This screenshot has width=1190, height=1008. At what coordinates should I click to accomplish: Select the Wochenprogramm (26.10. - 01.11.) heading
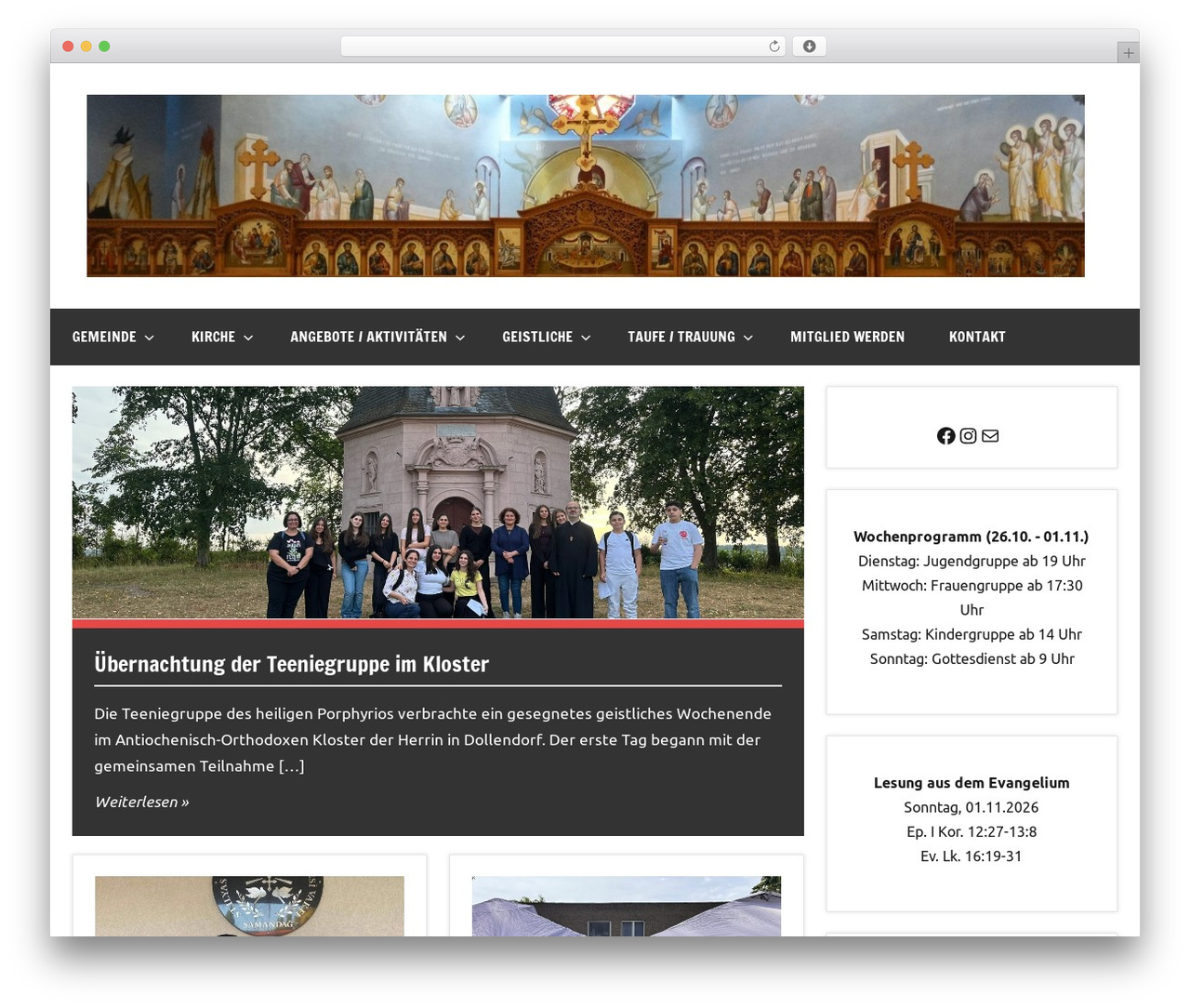tap(972, 537)
